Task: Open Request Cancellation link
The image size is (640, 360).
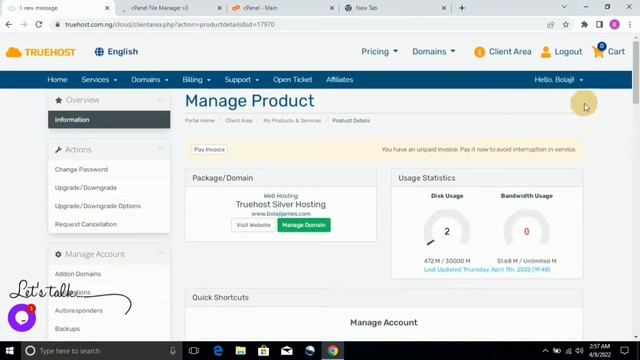Action: 86,224
